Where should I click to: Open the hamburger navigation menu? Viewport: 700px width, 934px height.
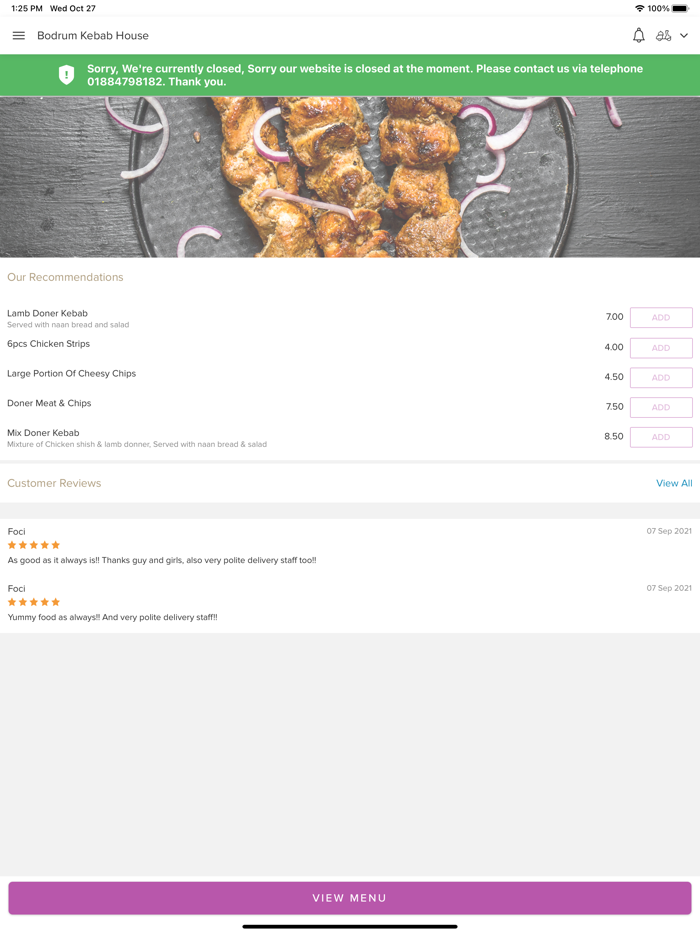coord(18,35)
